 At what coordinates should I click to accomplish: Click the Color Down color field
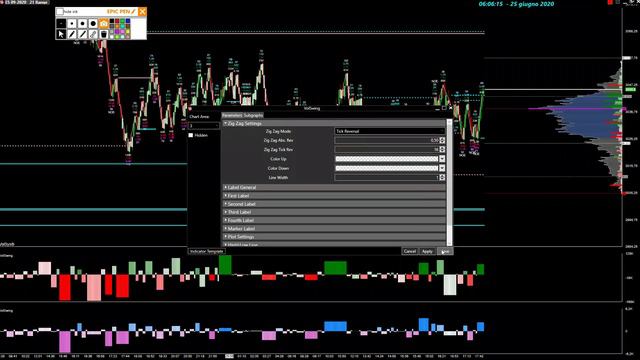pyautogui.click(x=387, y=168)
